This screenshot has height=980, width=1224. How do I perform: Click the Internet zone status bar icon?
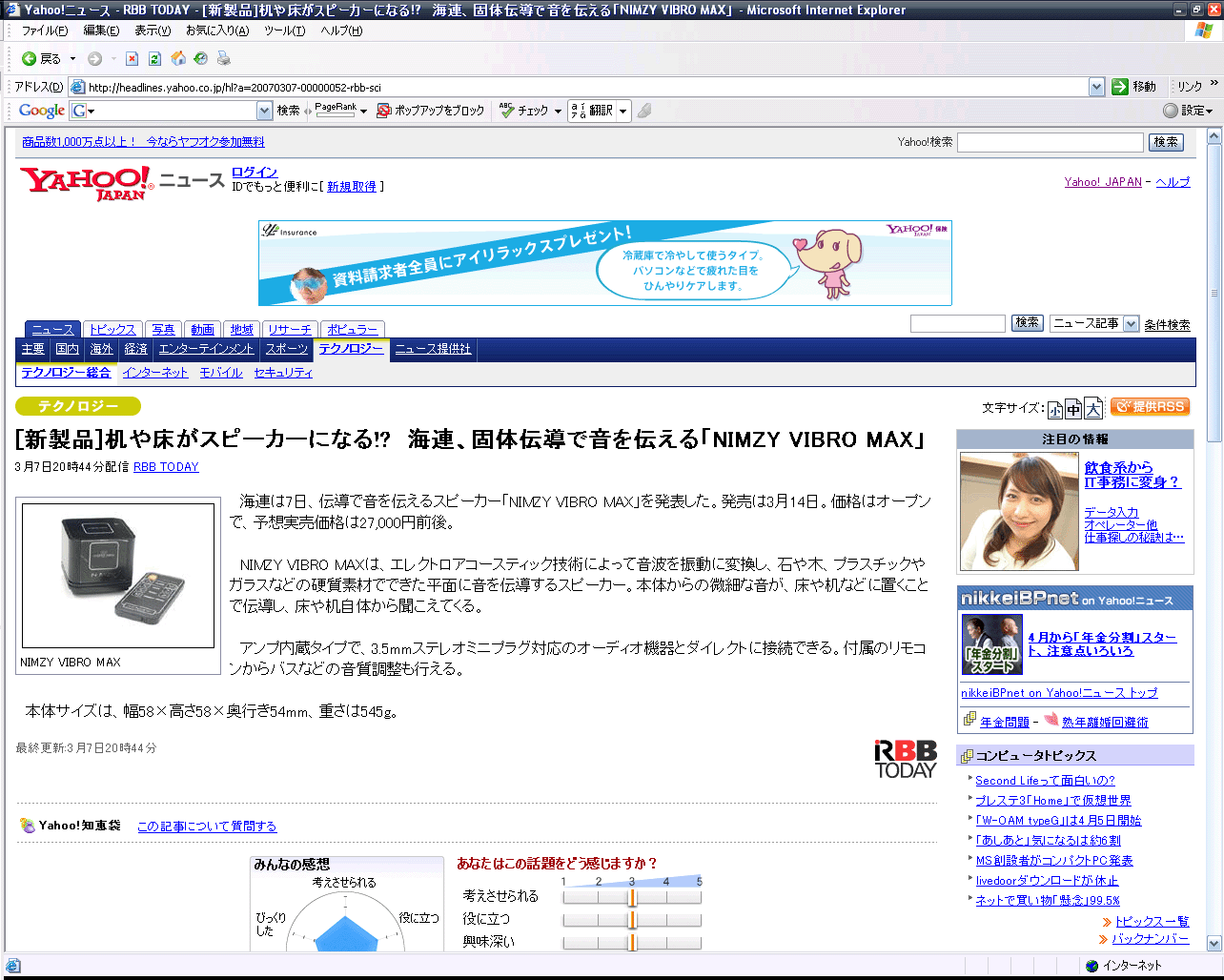pos(1091,966)
